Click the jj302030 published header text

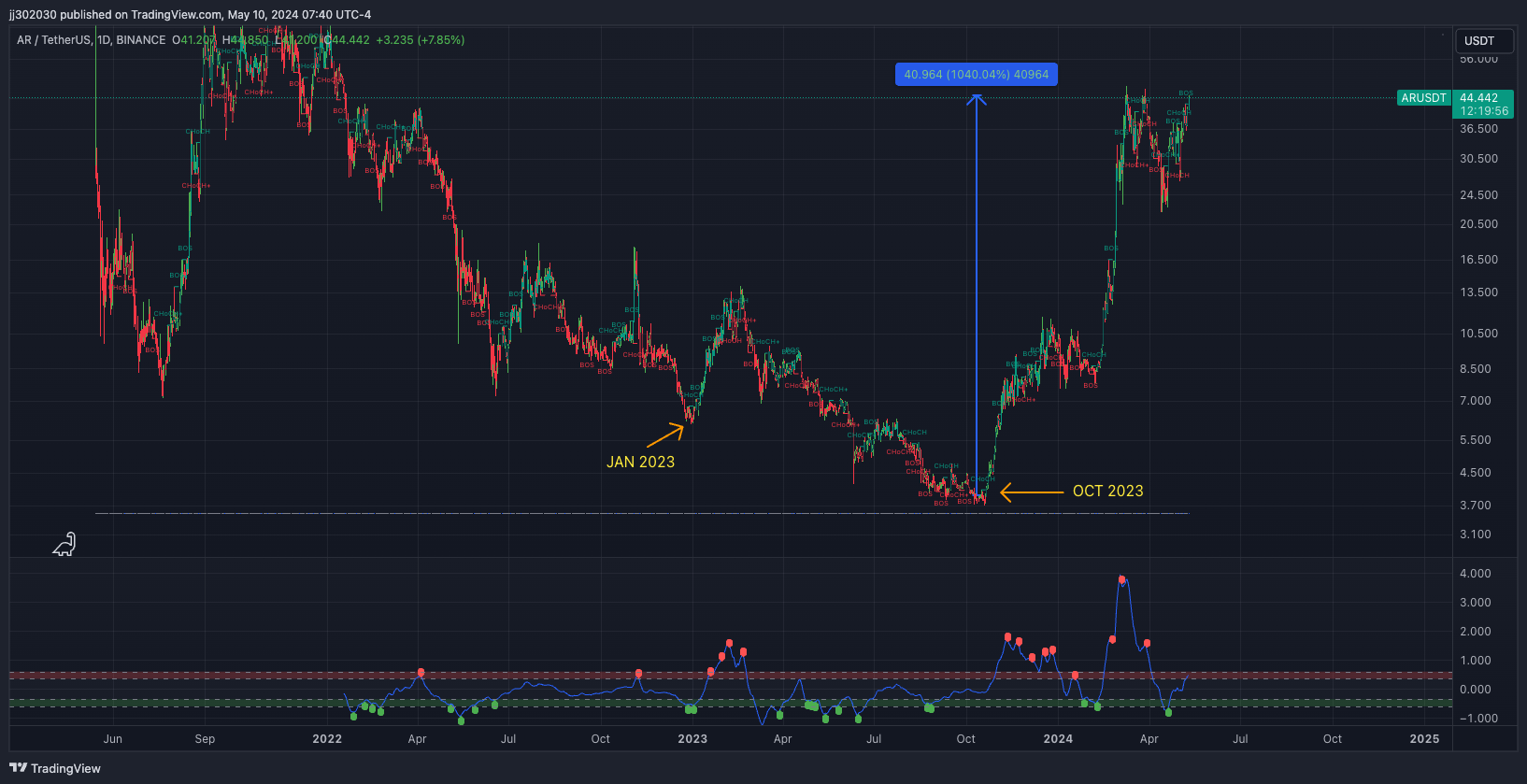point(191,14)
